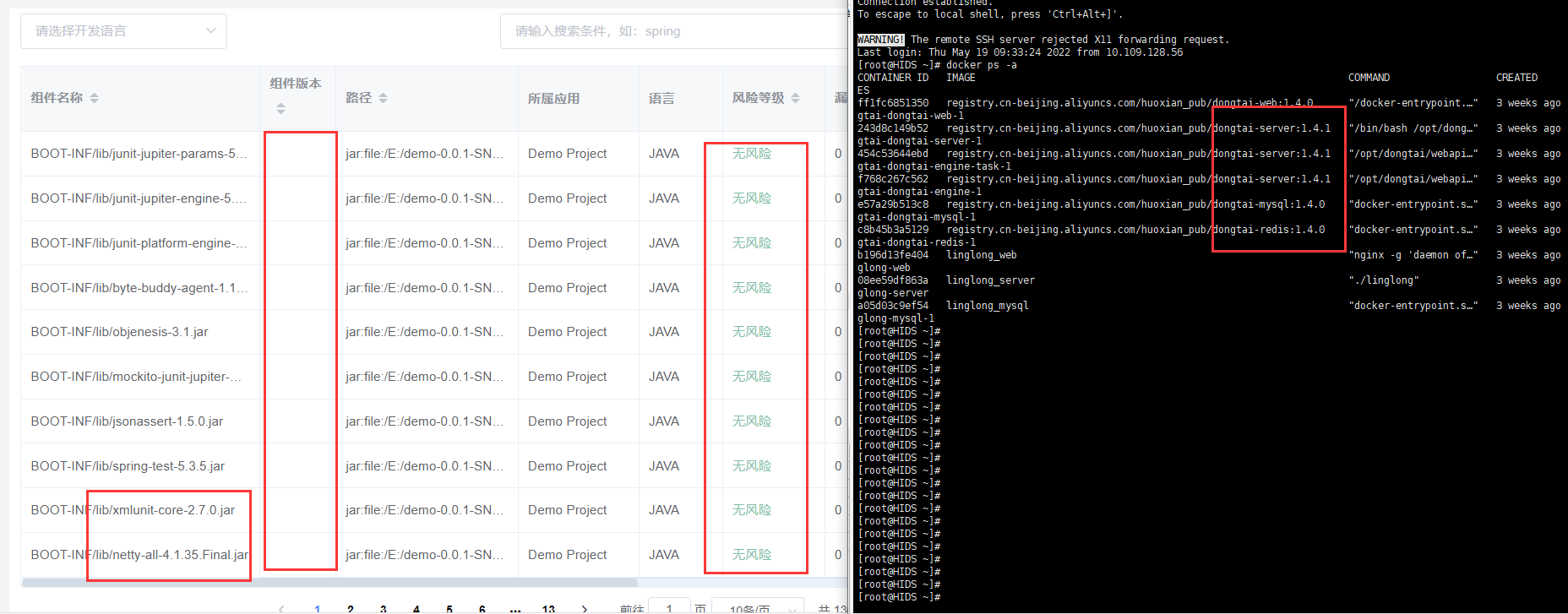This screenshot has height=614, width=1568.
Task: Jump to last page 13
Action: click(548, 608)
